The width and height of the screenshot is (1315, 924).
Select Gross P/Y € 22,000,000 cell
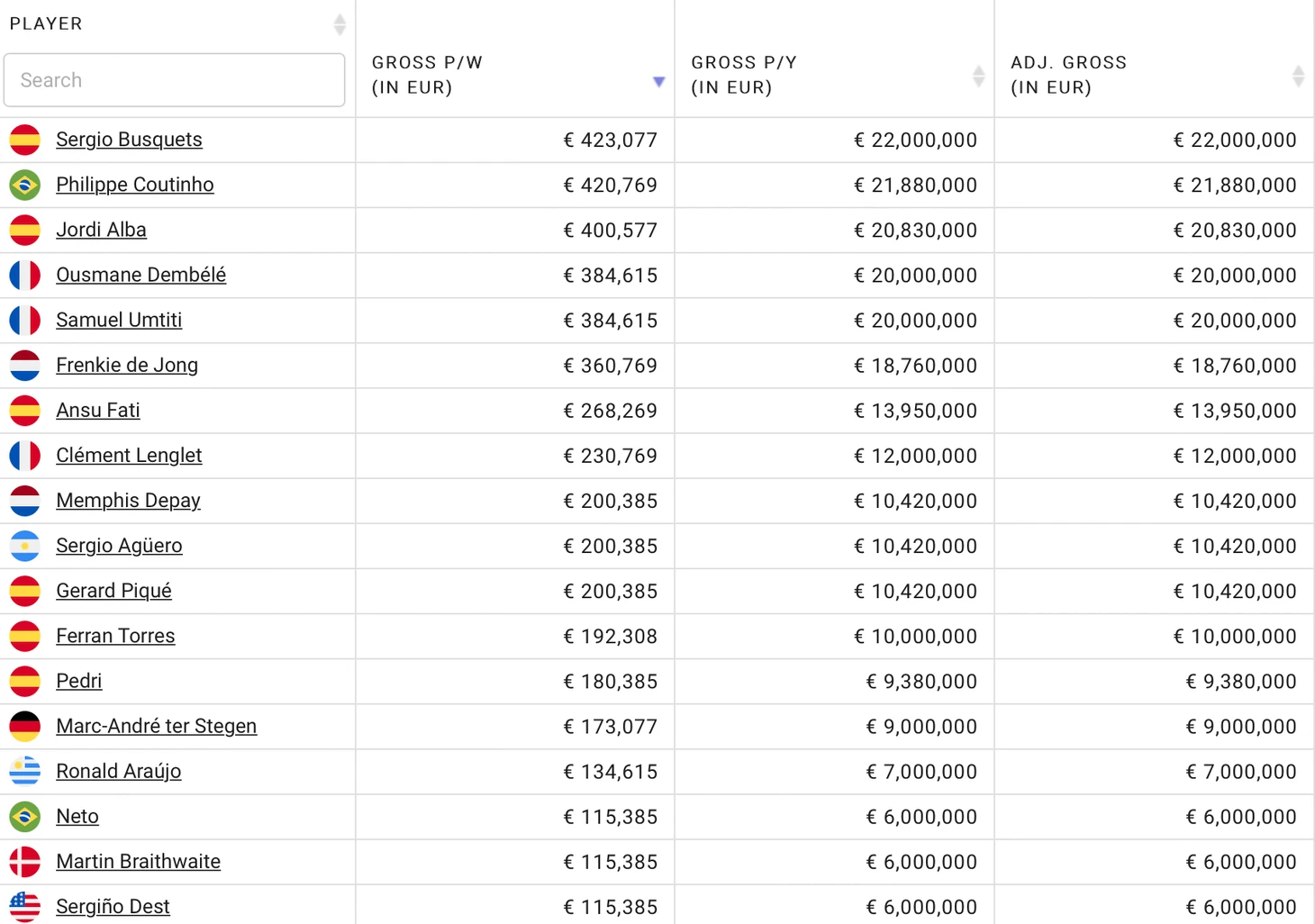point(835,140)
